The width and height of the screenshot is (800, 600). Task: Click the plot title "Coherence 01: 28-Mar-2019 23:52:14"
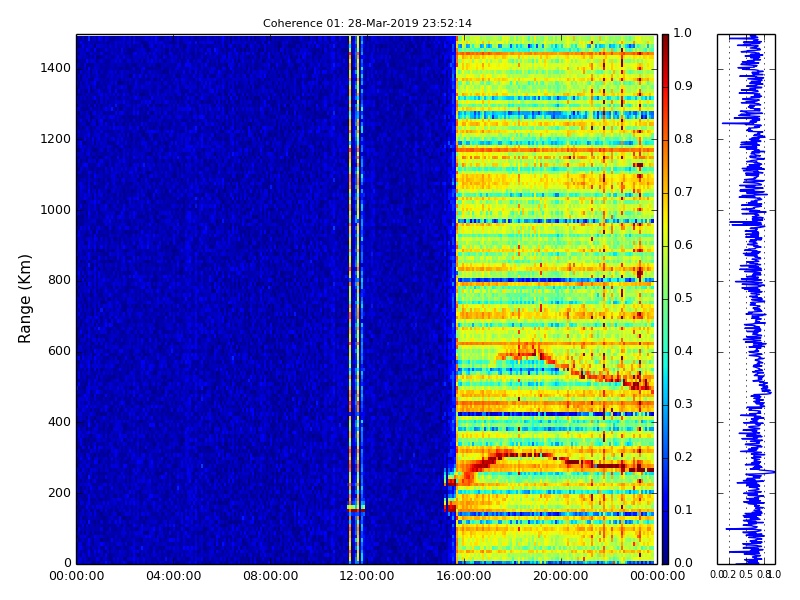[367, 23]
